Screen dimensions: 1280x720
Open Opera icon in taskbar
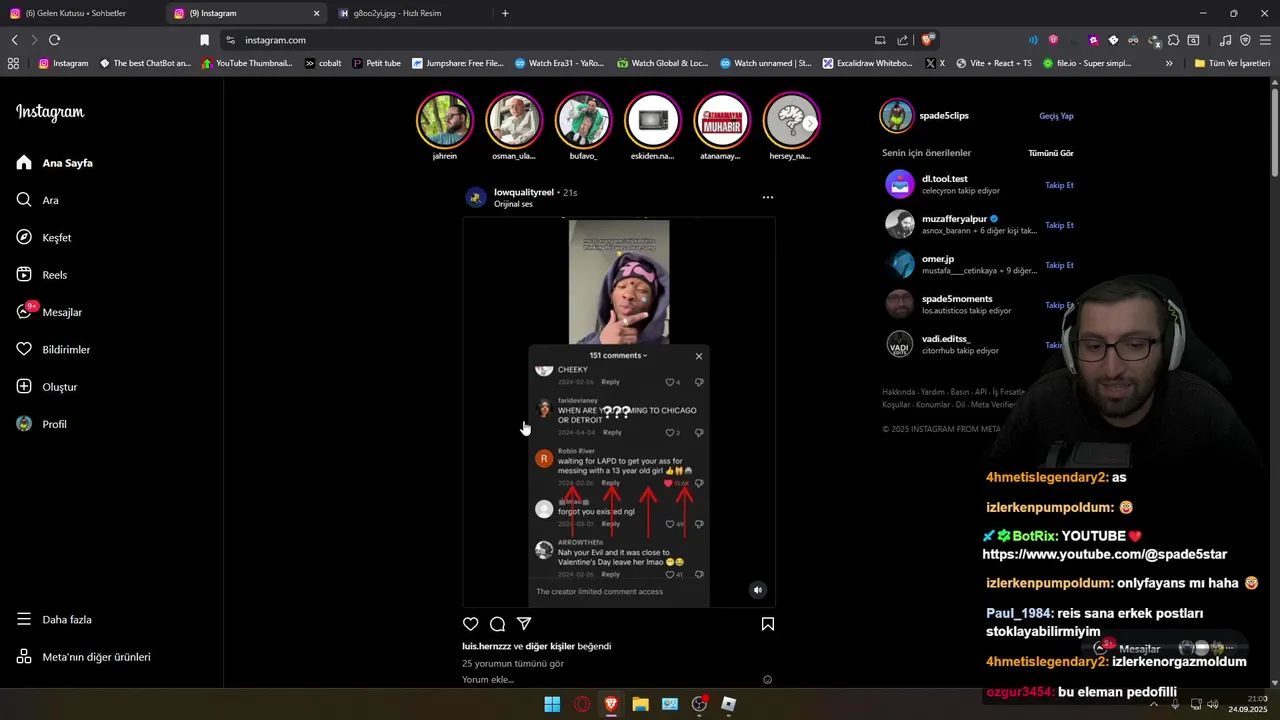[x=582, y=704]
